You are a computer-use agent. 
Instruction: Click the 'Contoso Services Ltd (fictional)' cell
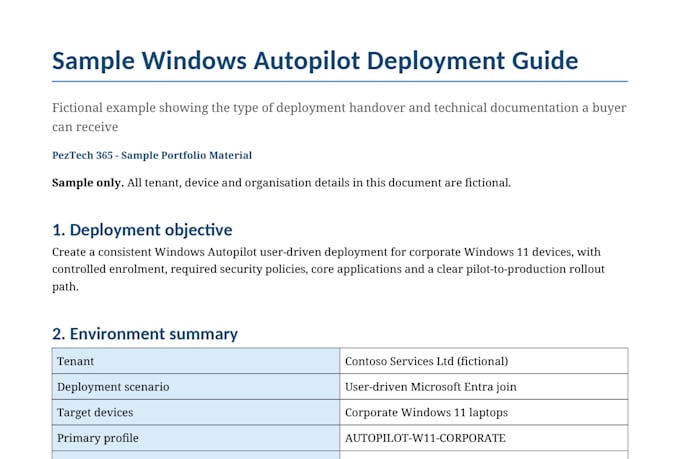[x=484, y=361]
